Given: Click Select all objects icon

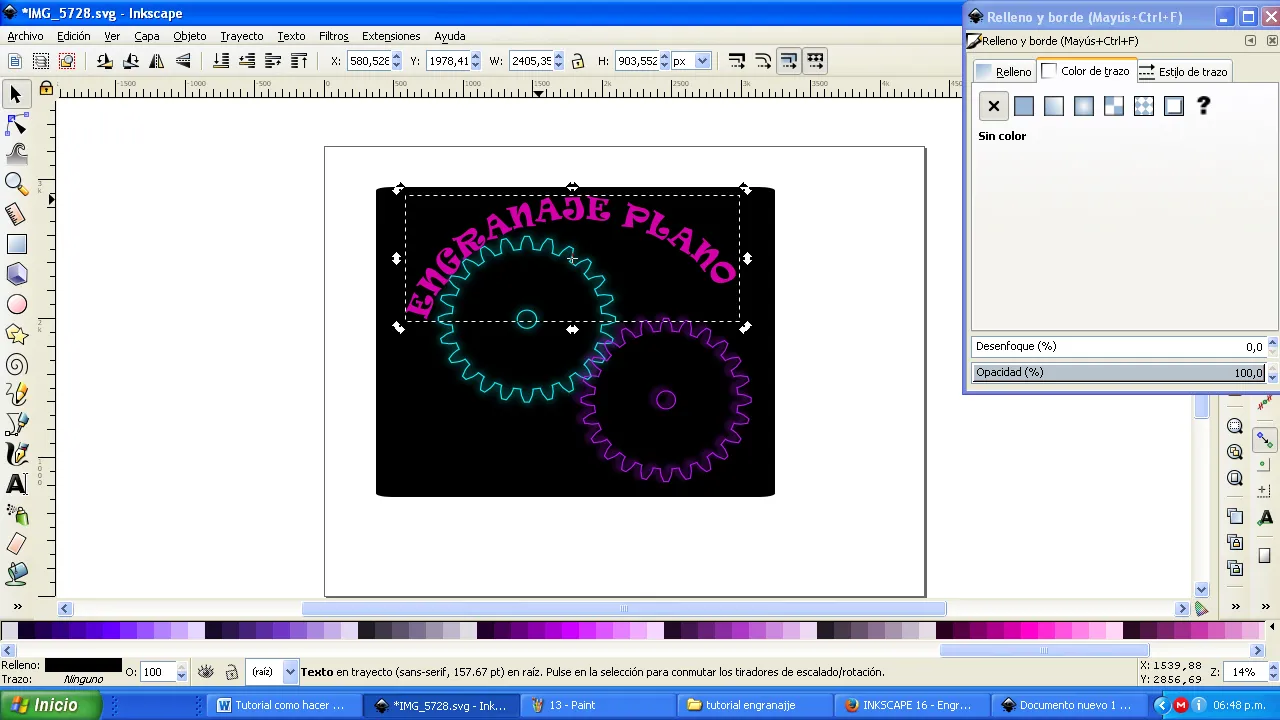Looking at the screenshot, I should point(15,61).
